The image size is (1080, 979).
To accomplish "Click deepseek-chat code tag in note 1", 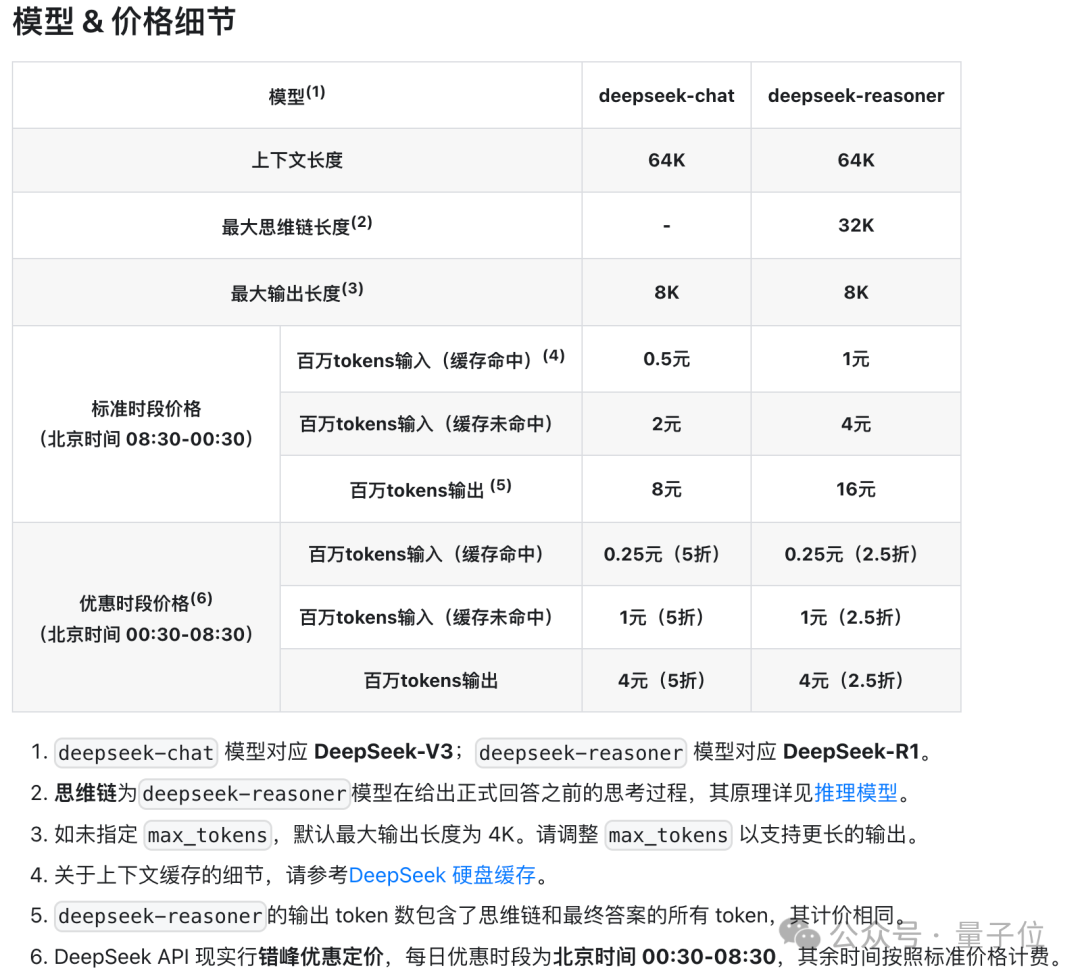I will pyautogui.click(x=136, y=752).
